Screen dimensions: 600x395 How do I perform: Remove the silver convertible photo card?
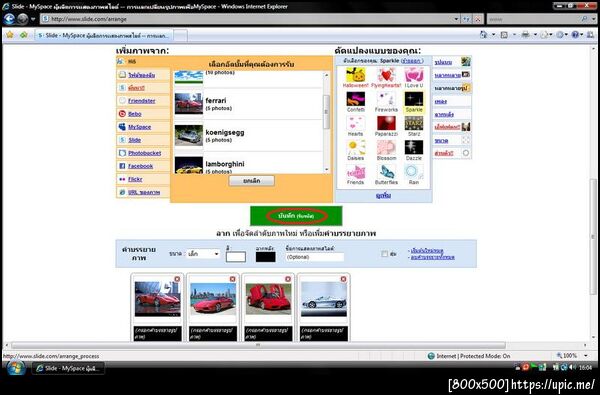[343, 279]
